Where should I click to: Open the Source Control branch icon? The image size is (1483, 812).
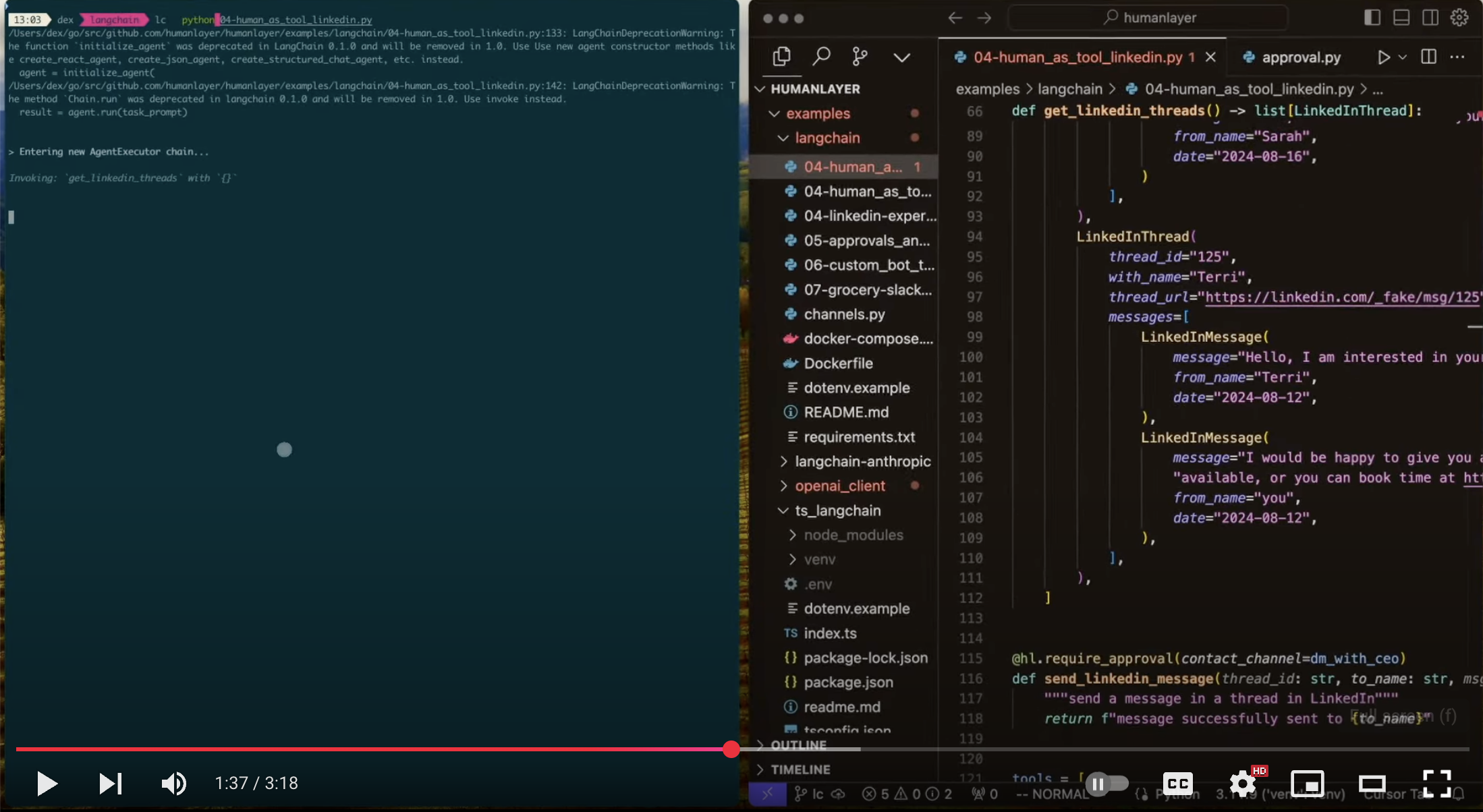[x=860, y=57]
